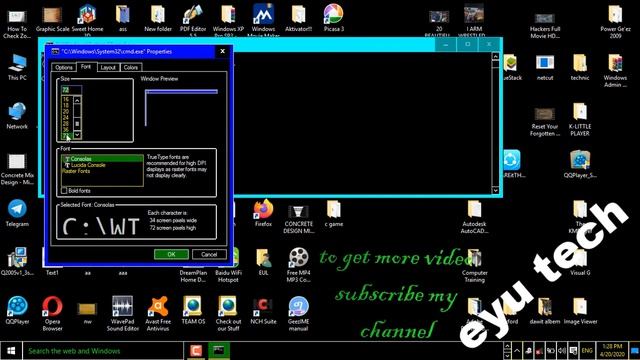
Task: Select font size 36 in list
Action: pyautogui.click(x=67, y=130)
